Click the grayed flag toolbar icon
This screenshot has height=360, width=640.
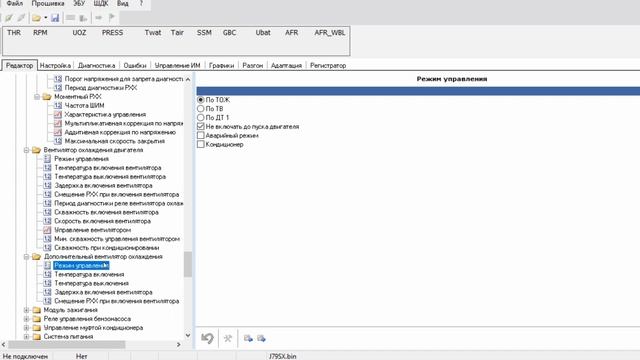click(112, 17)
